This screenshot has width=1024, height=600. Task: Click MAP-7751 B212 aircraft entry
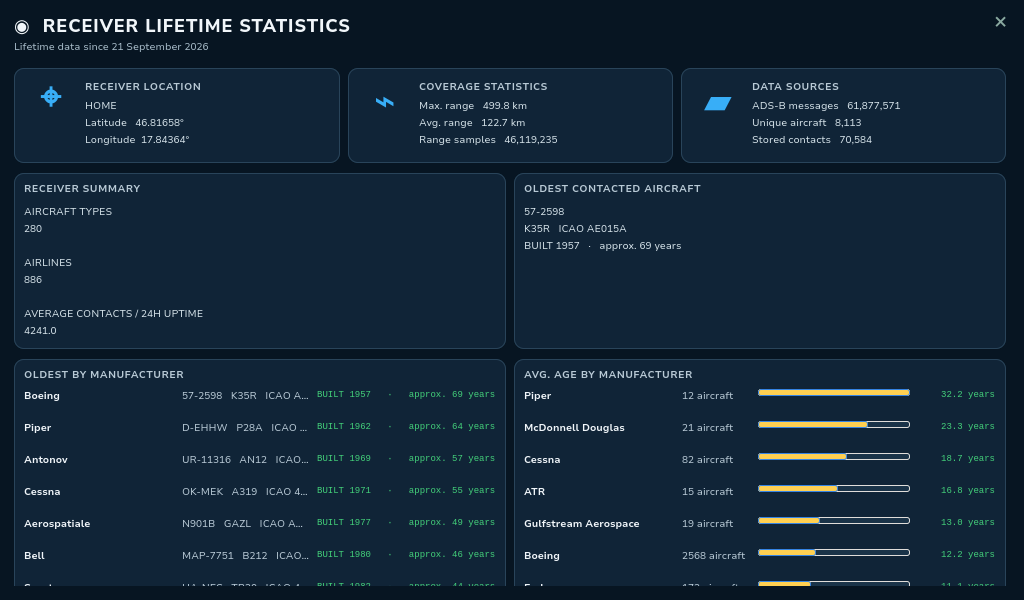click(245, 556)
